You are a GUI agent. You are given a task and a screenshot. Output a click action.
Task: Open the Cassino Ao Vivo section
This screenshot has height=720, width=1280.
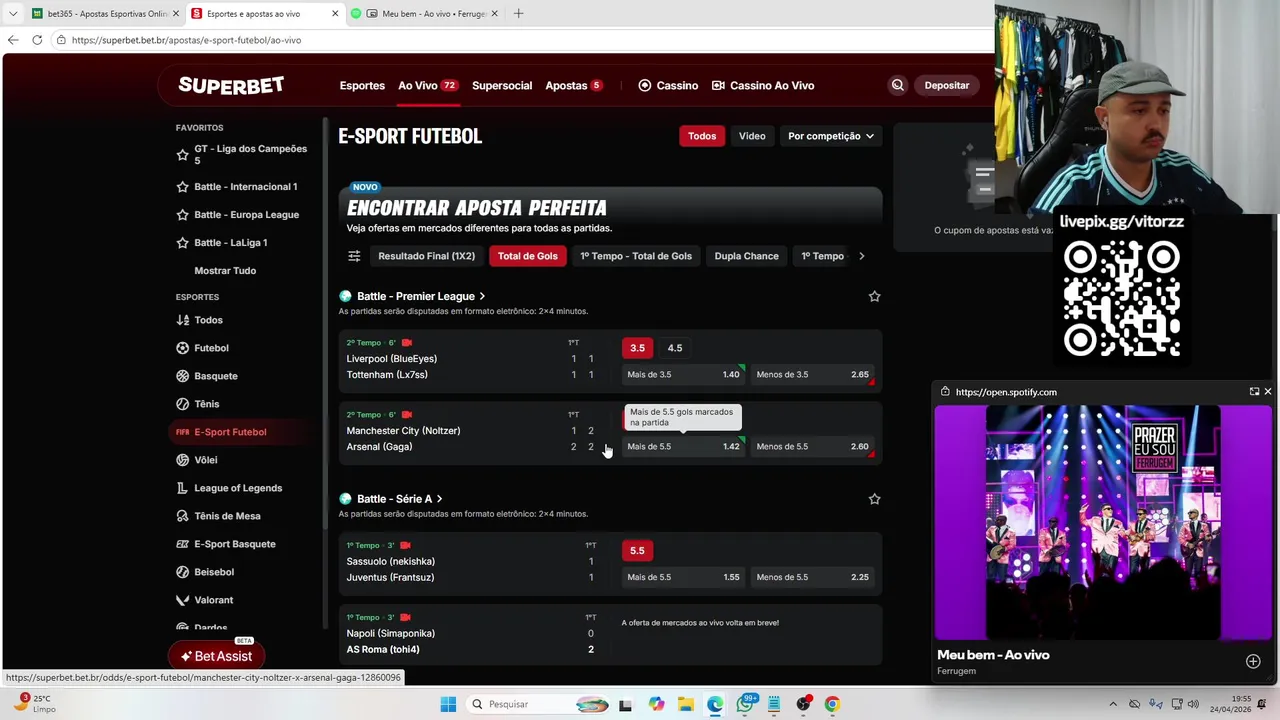click(x=763, y=86)
